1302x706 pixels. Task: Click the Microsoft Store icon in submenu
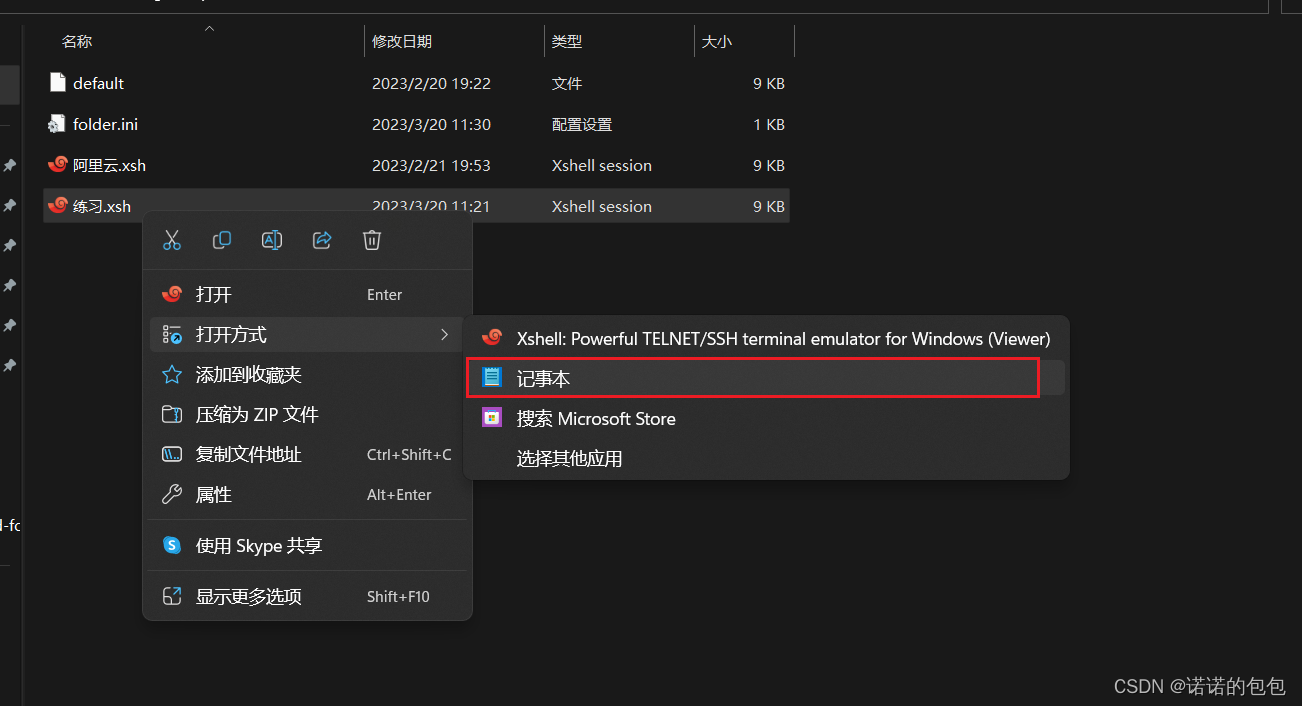(492, 418)
